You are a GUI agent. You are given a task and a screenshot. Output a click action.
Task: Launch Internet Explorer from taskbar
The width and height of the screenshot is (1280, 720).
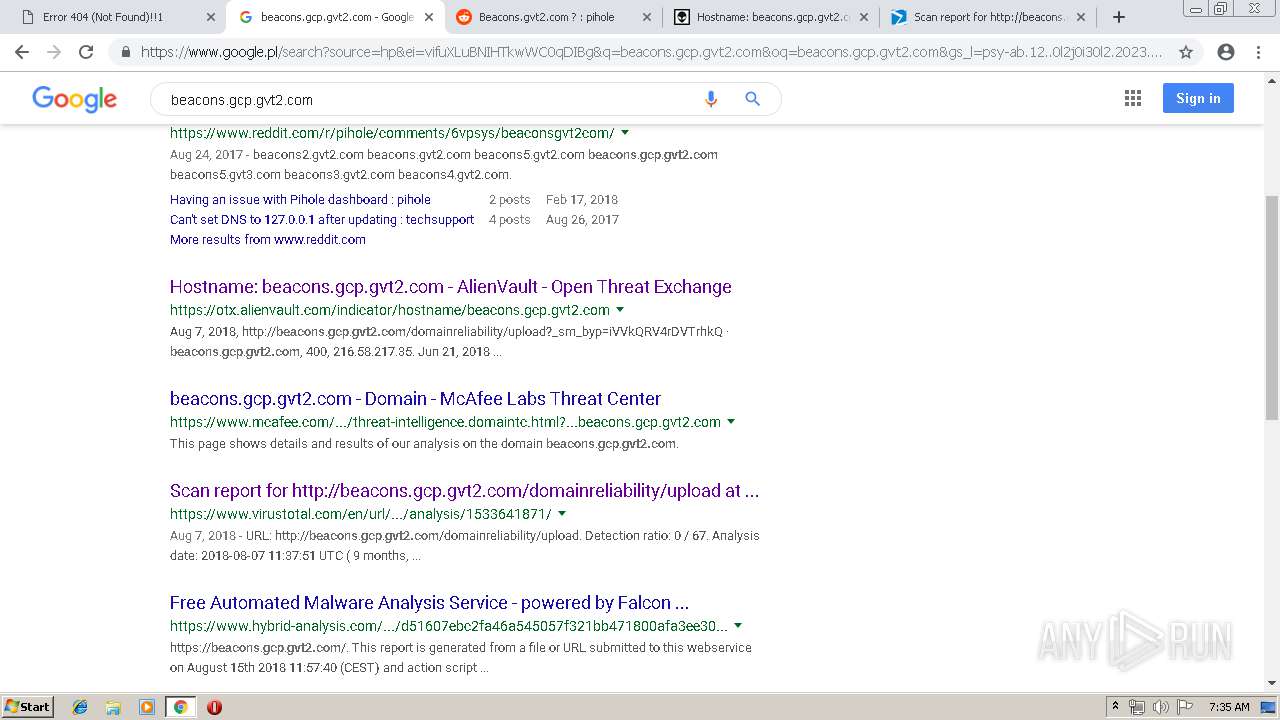(80, 707)
